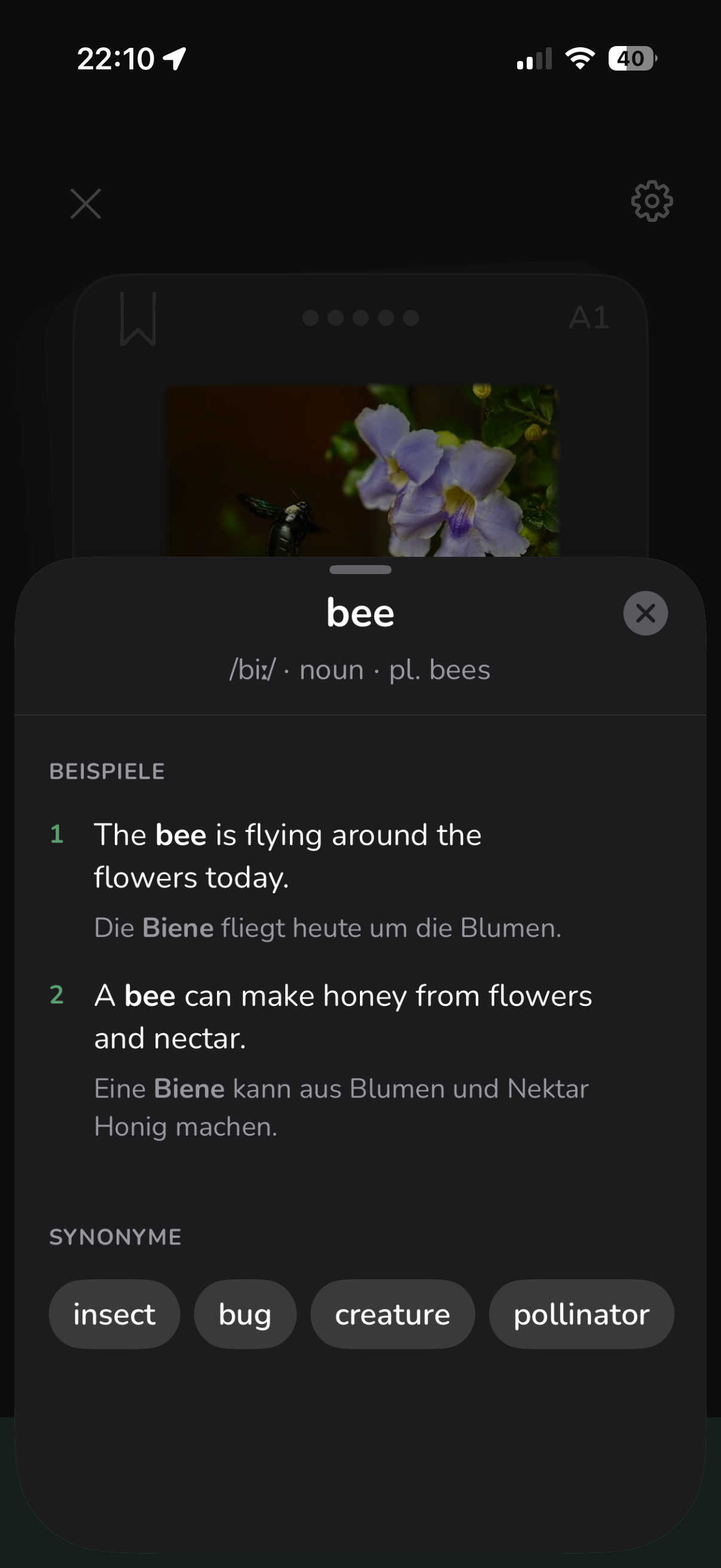Tap the A1 level label

(588, 318)
